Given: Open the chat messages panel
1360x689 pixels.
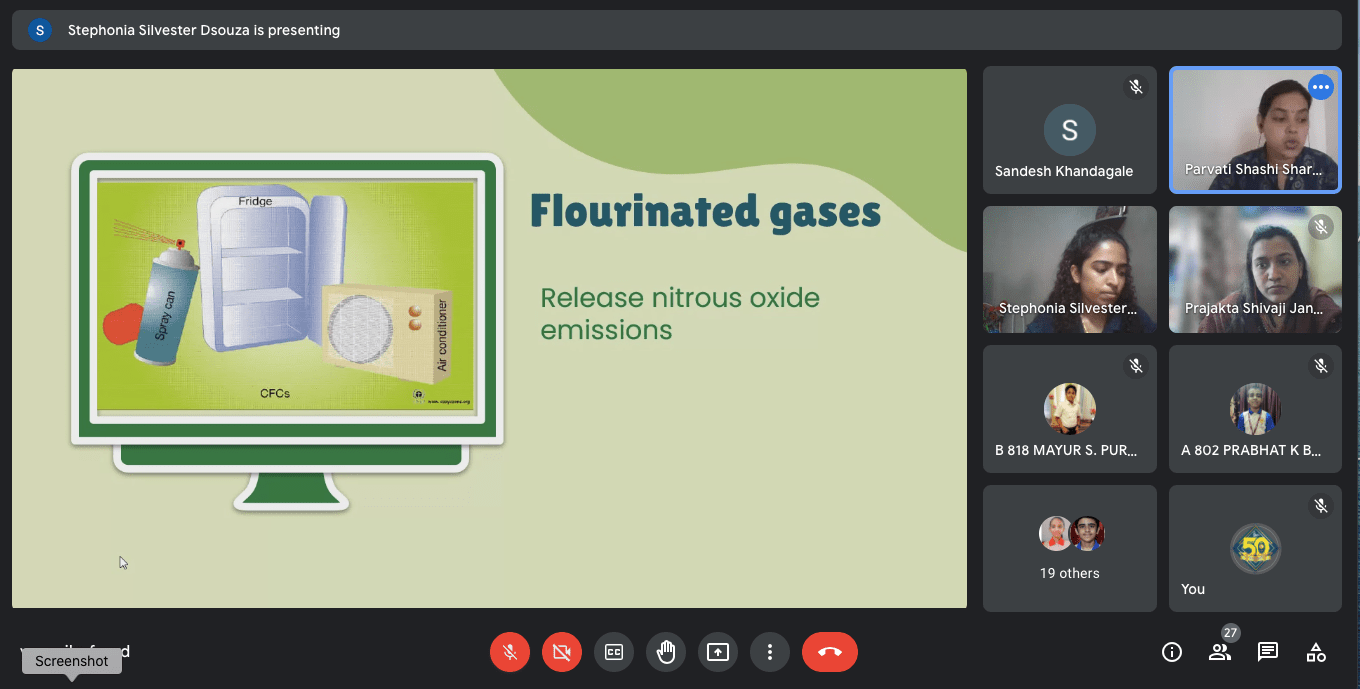Looking at the screenshot, I should tap(1268, 652).
